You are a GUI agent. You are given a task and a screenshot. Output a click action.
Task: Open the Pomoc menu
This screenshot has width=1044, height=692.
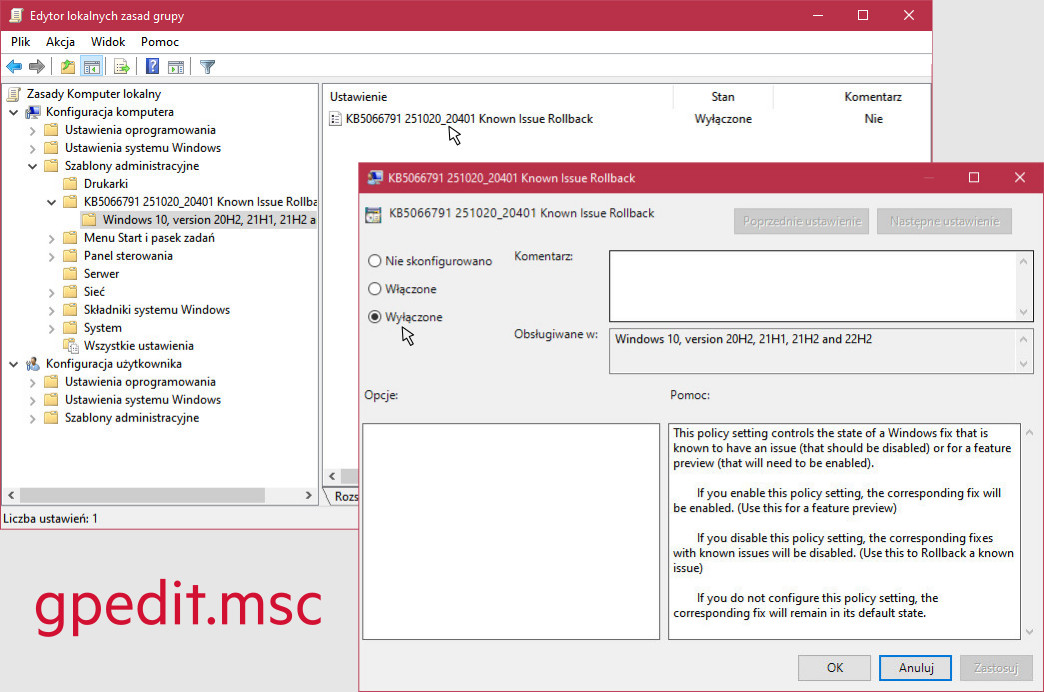coord(160,42)
